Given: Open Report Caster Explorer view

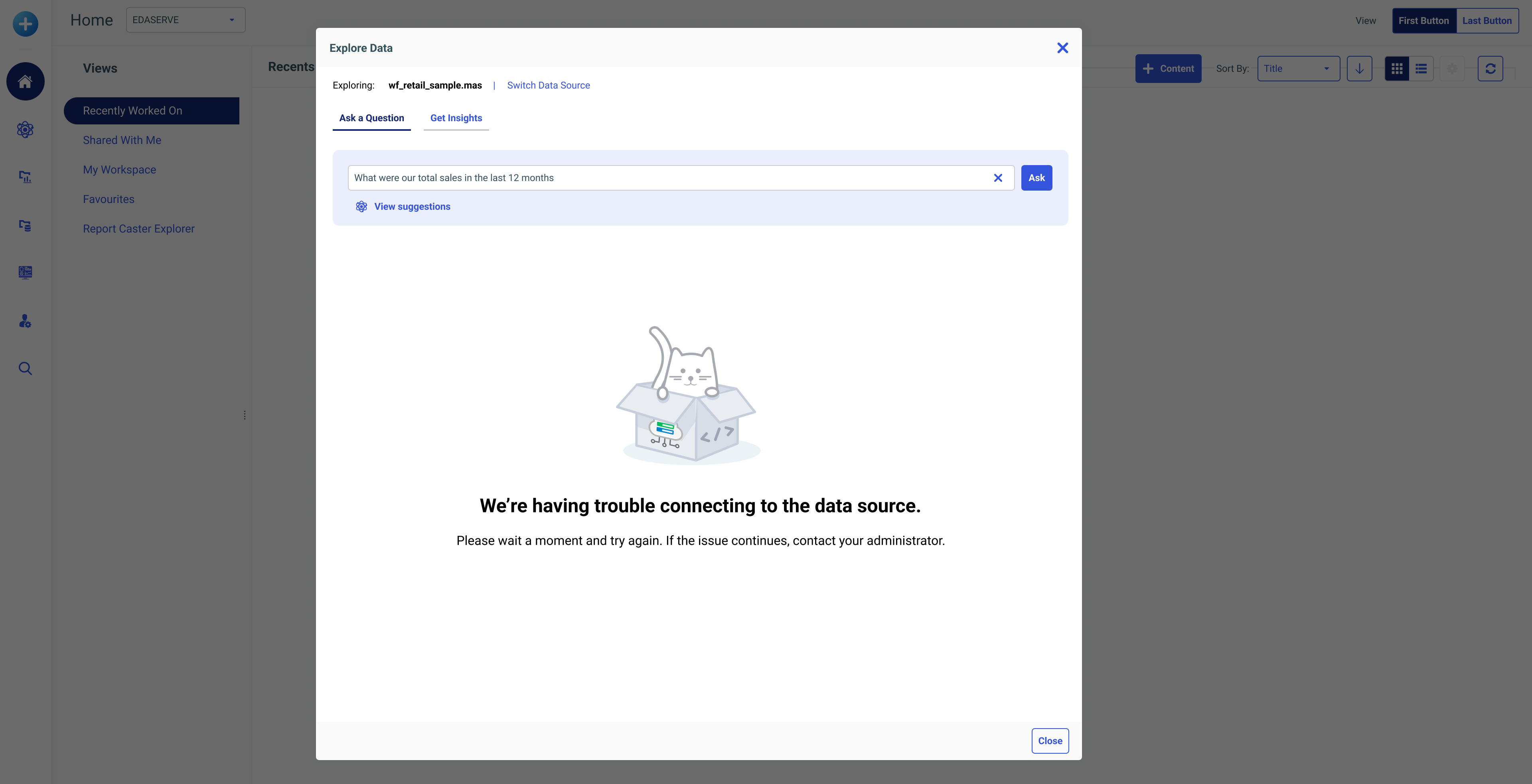Looking at the screenshot, I should pyautogui.click(x=138, y=229).
